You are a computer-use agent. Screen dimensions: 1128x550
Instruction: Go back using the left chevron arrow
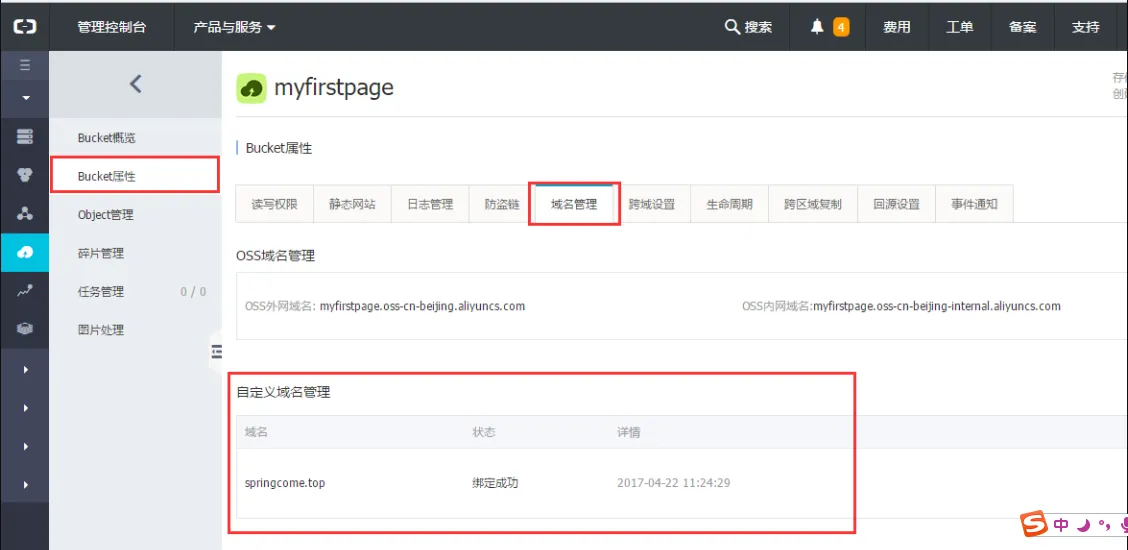[x=135, y=83]
